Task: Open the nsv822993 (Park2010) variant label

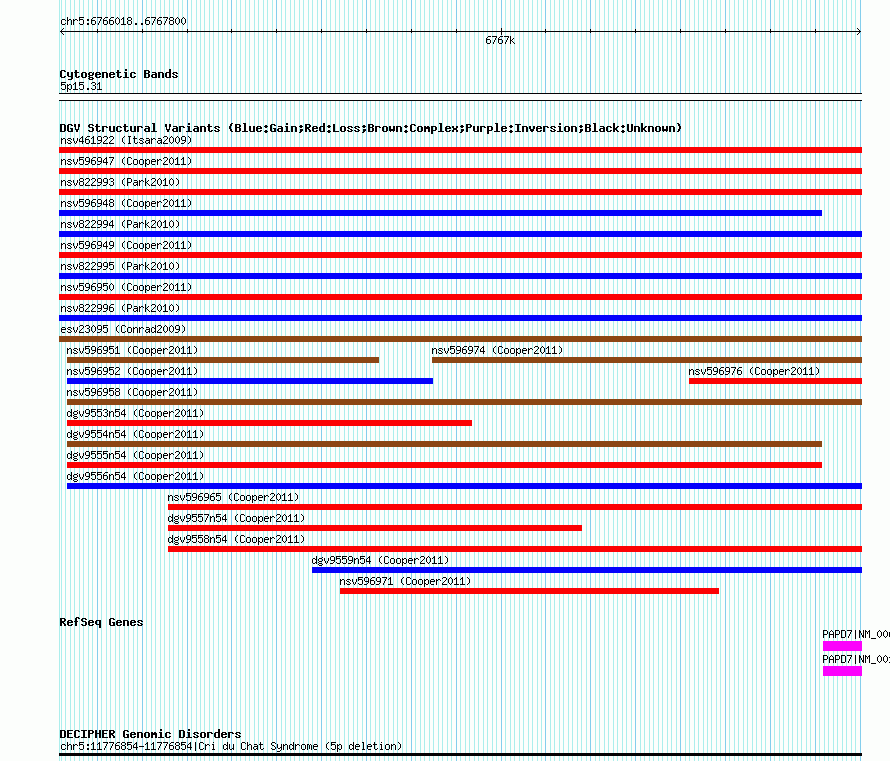Action: (120, 182)
